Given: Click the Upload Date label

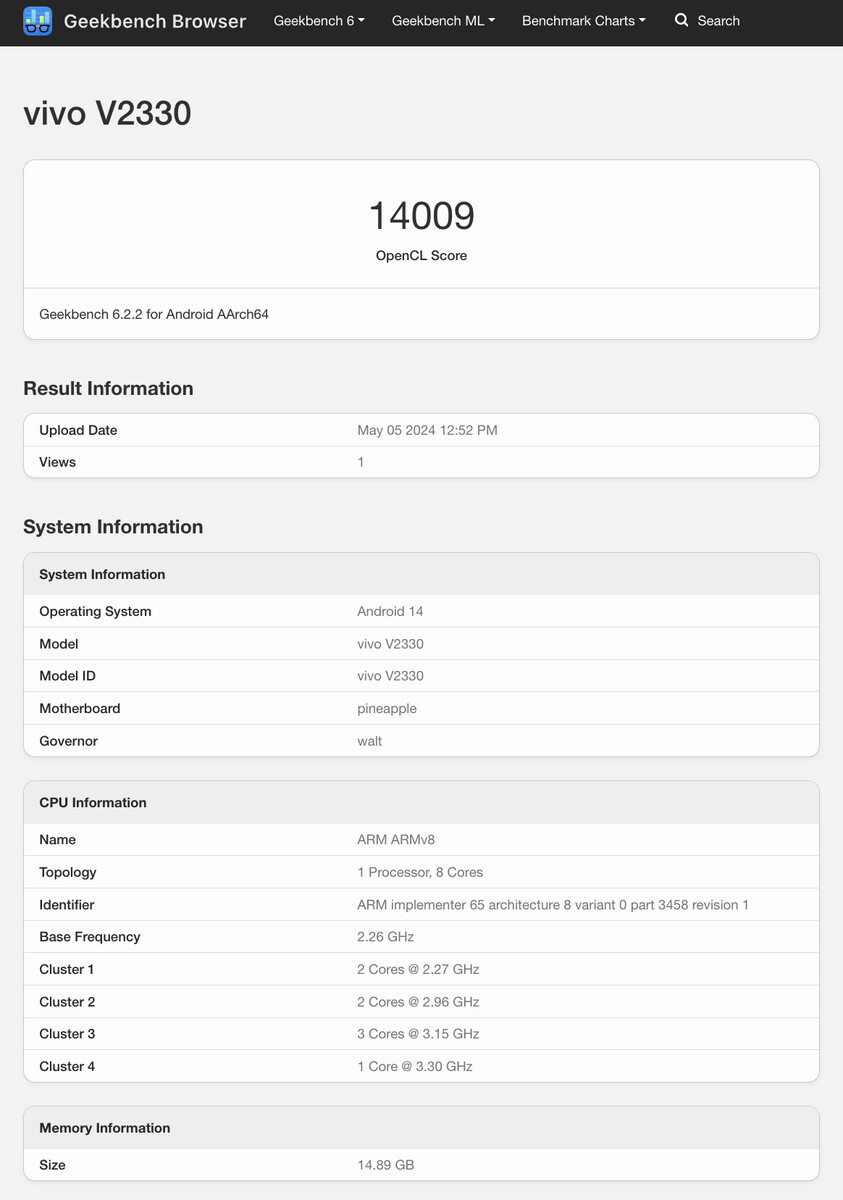Looking at the screenshot, I should coord(78,430).
